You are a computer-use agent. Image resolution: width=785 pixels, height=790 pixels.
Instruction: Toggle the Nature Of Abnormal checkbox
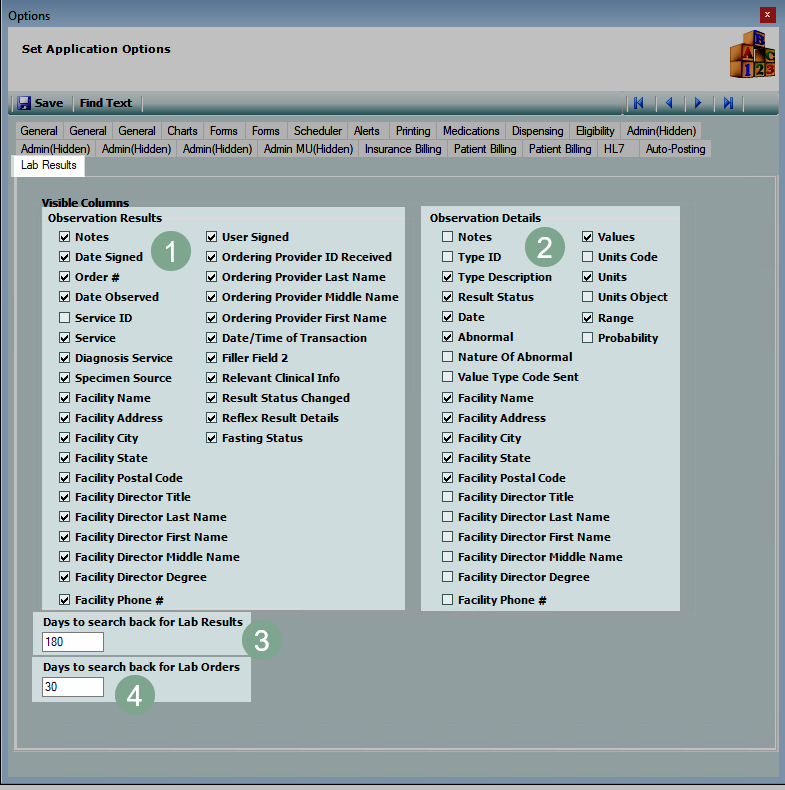coord(448,357)
